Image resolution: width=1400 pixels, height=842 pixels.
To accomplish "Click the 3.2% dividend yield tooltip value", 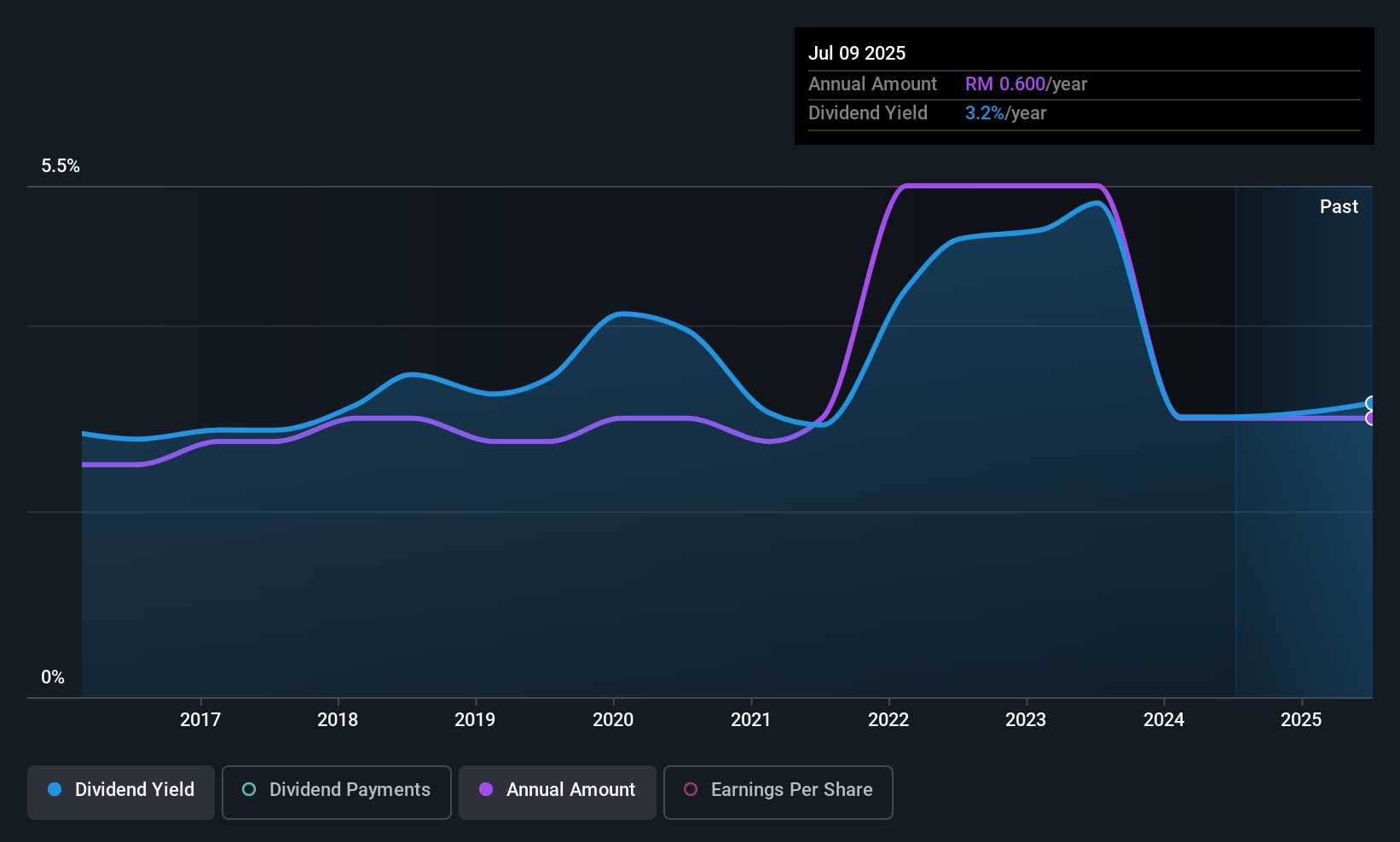I will (x=985, y=113).
